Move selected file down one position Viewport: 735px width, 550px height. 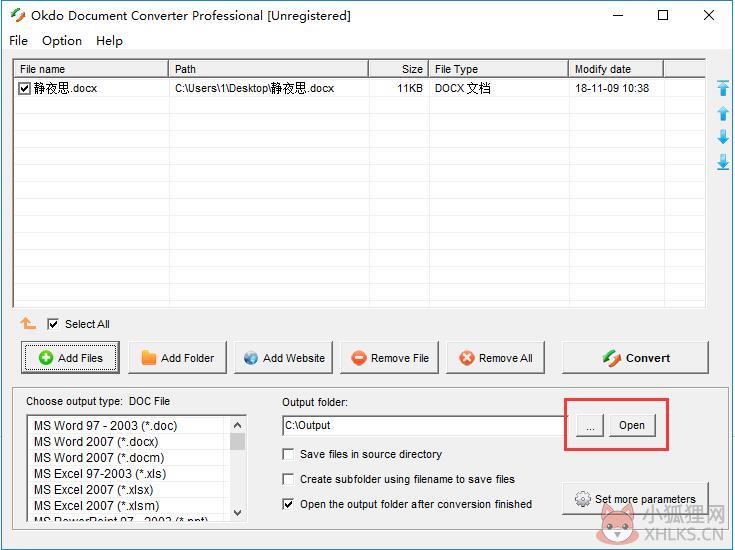tap(723, 136)
